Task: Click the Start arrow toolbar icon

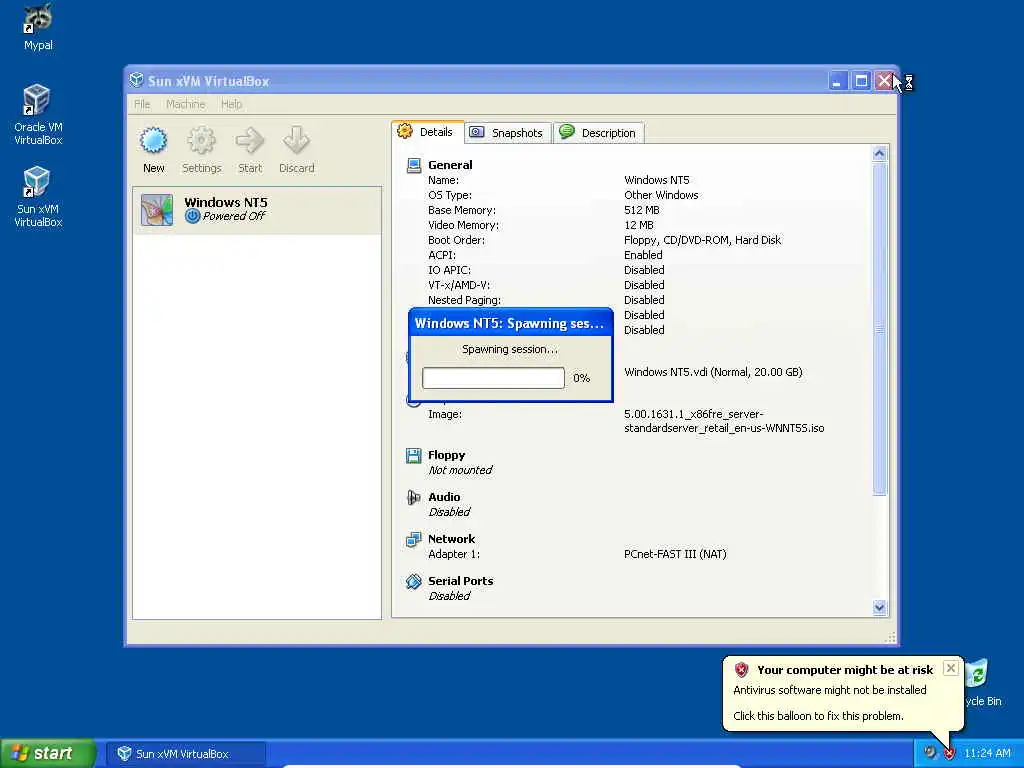Action: [249, 140]
